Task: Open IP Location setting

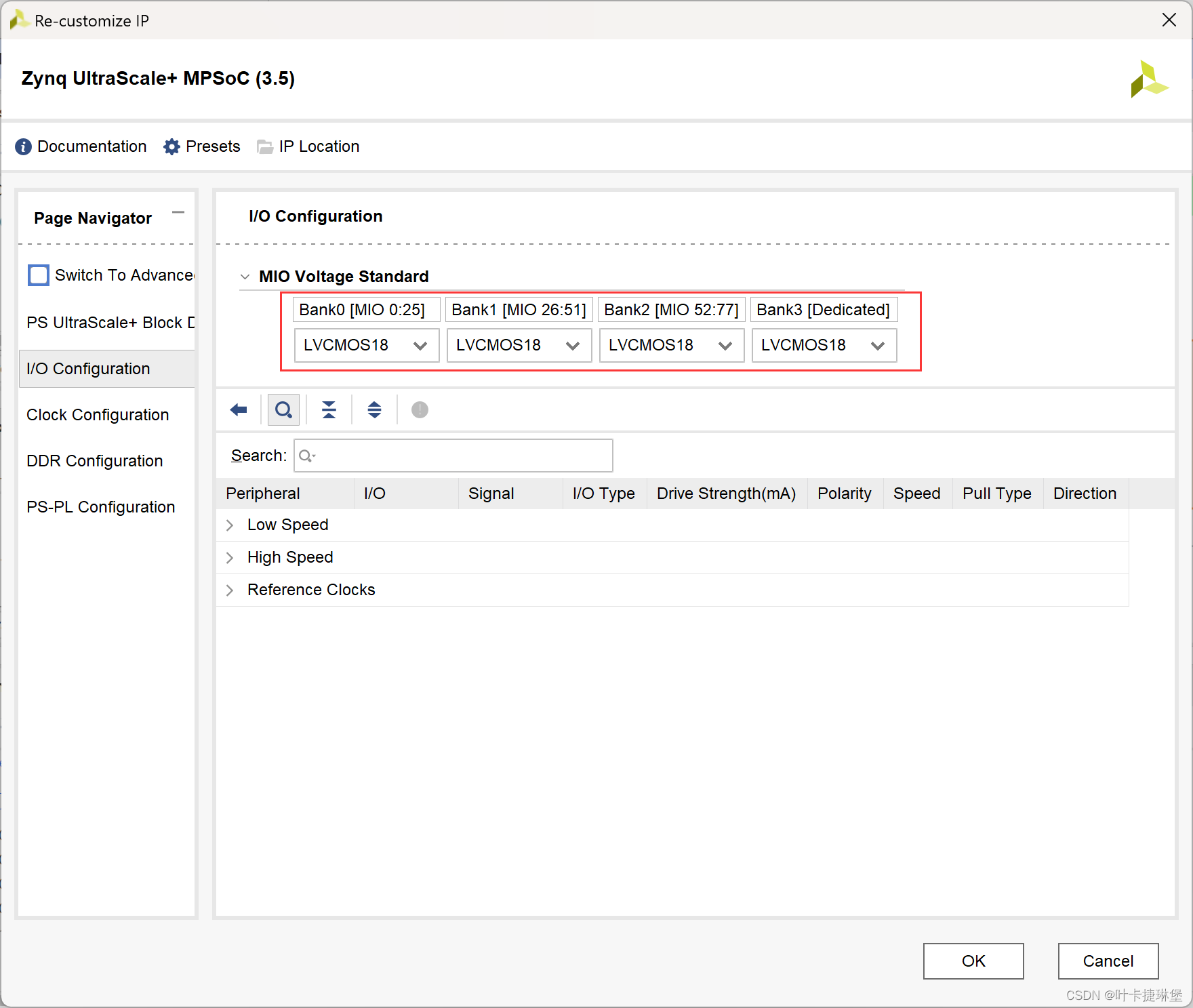Action: [x=319, y=146]
